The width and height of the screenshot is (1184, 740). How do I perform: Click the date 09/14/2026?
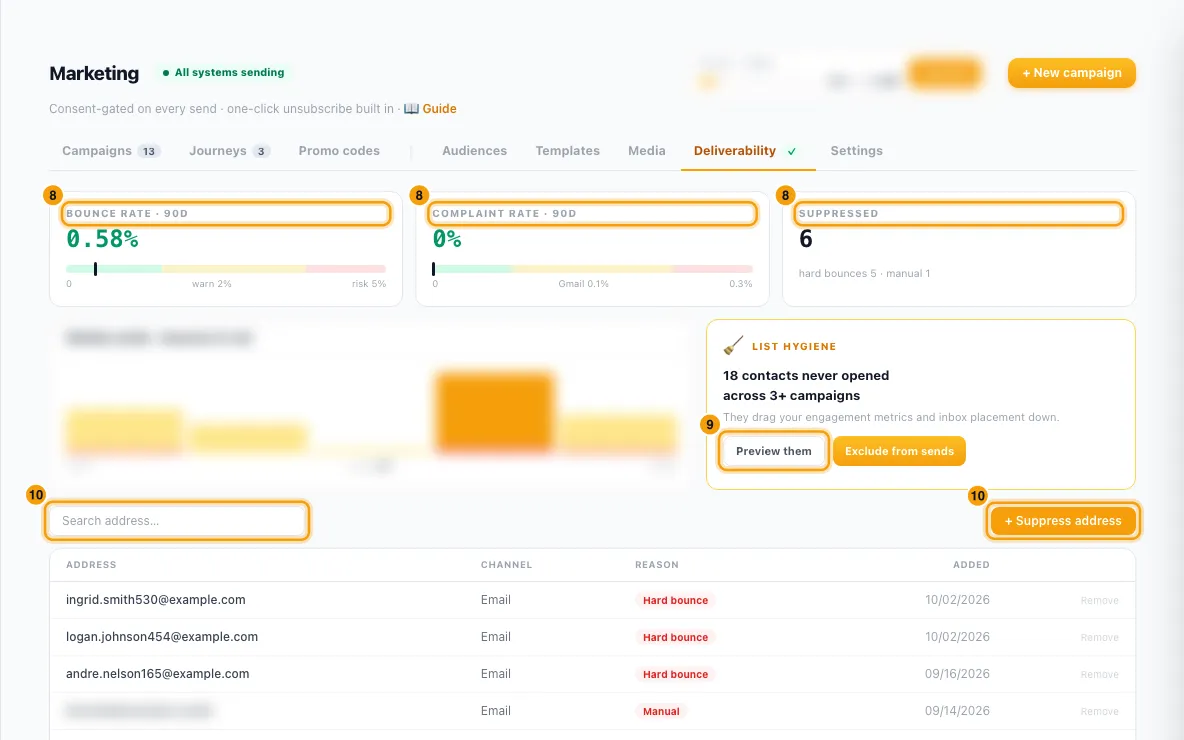pyautogui.click(x=957, y=711)
